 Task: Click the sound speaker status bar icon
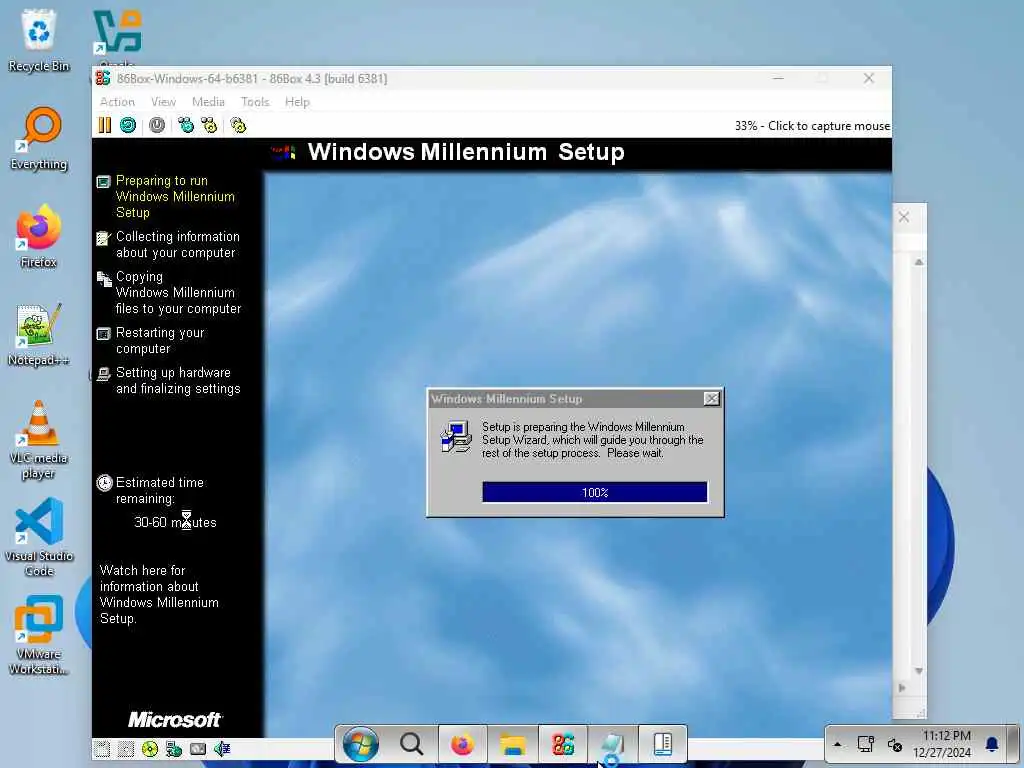[222, 748]
